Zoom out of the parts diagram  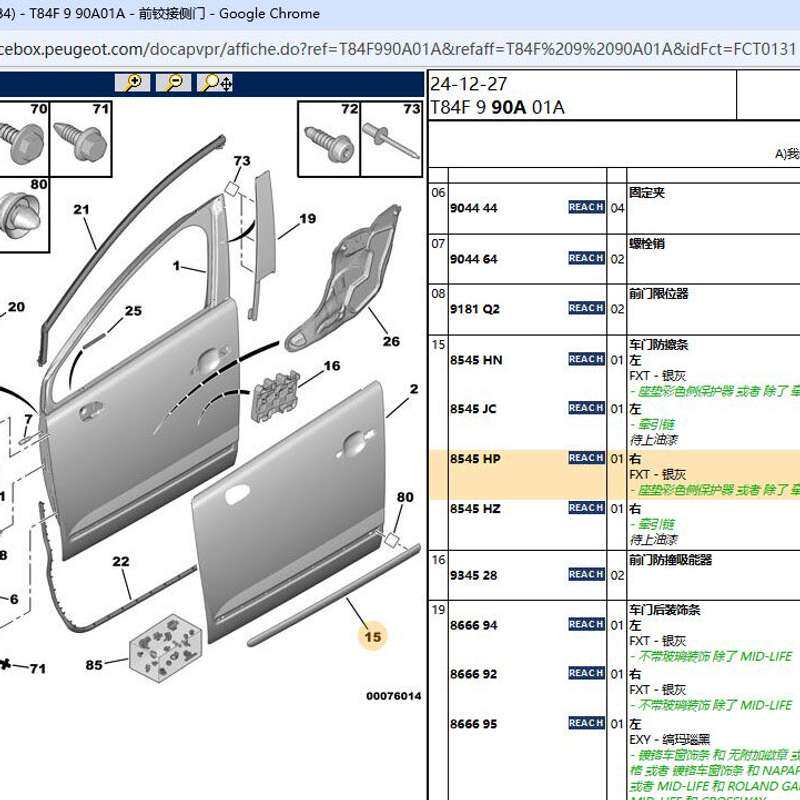[x=173, y=83]
